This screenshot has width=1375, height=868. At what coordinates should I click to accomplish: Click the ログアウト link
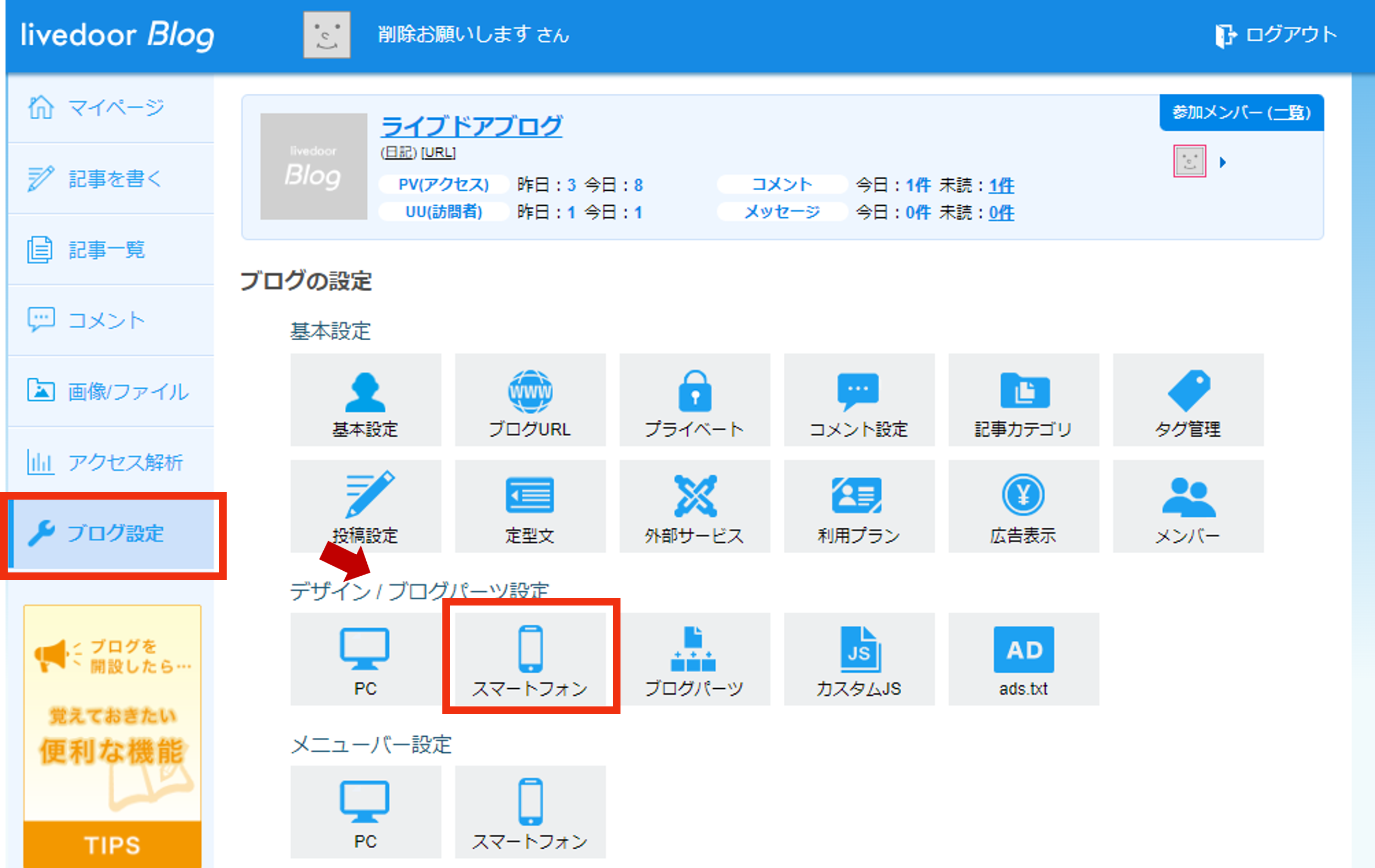(1276, 35)
